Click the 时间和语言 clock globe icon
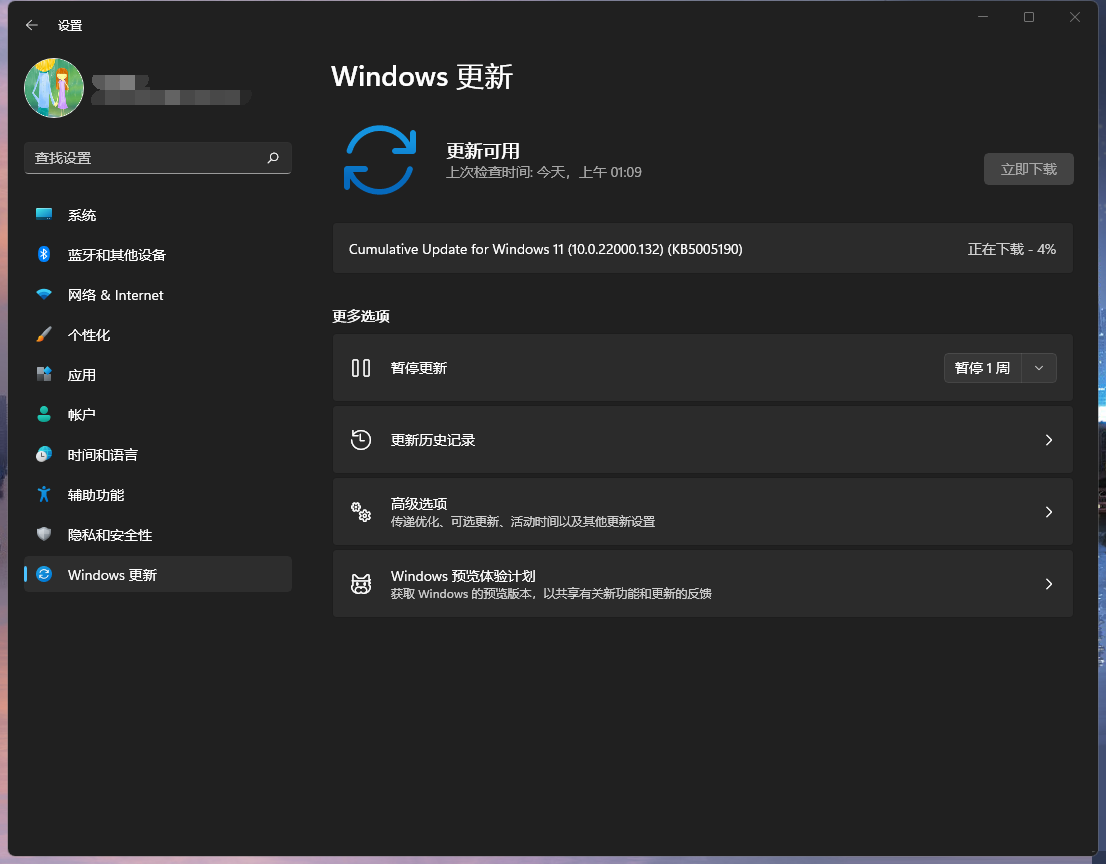1106x864 pixels. [x=44, y=455]
